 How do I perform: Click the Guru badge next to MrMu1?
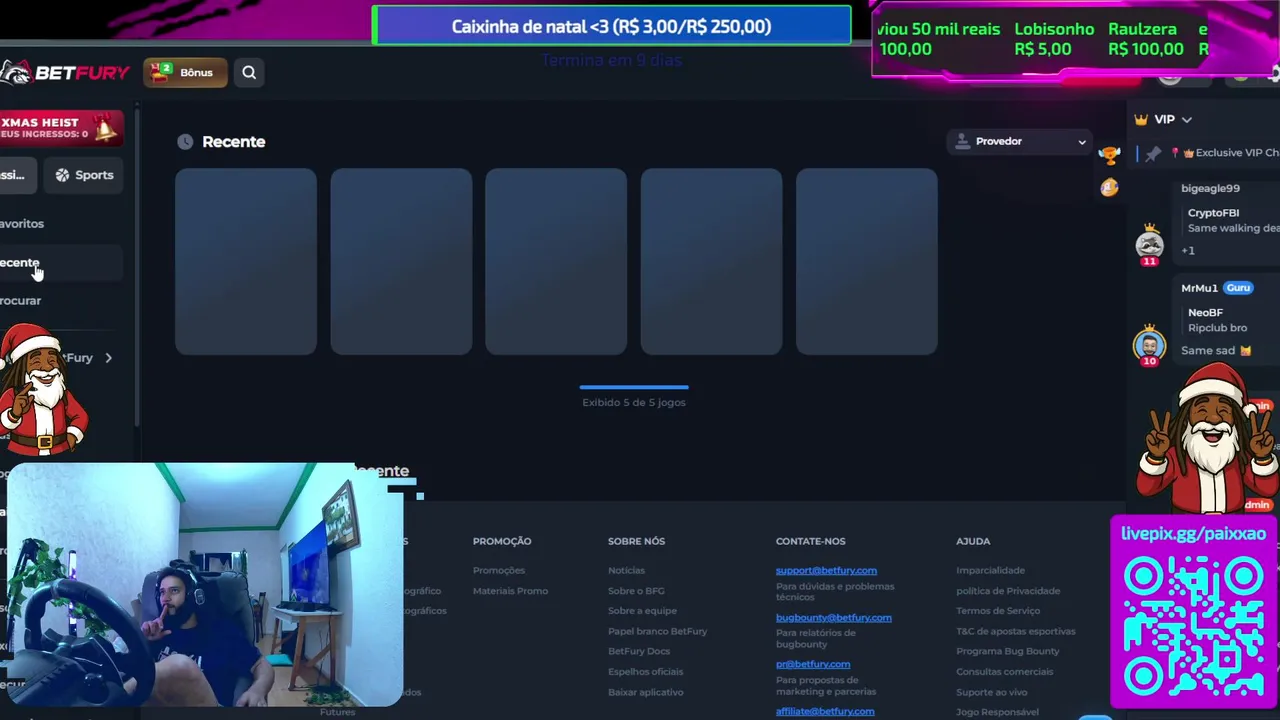click(1238, 288)
